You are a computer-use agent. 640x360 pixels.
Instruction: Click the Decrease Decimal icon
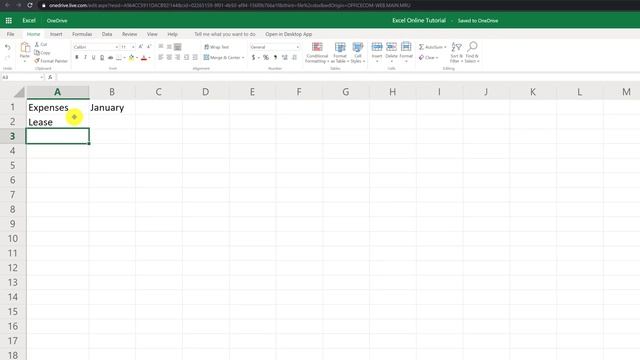pyautogui.click(x=294, y=58)
